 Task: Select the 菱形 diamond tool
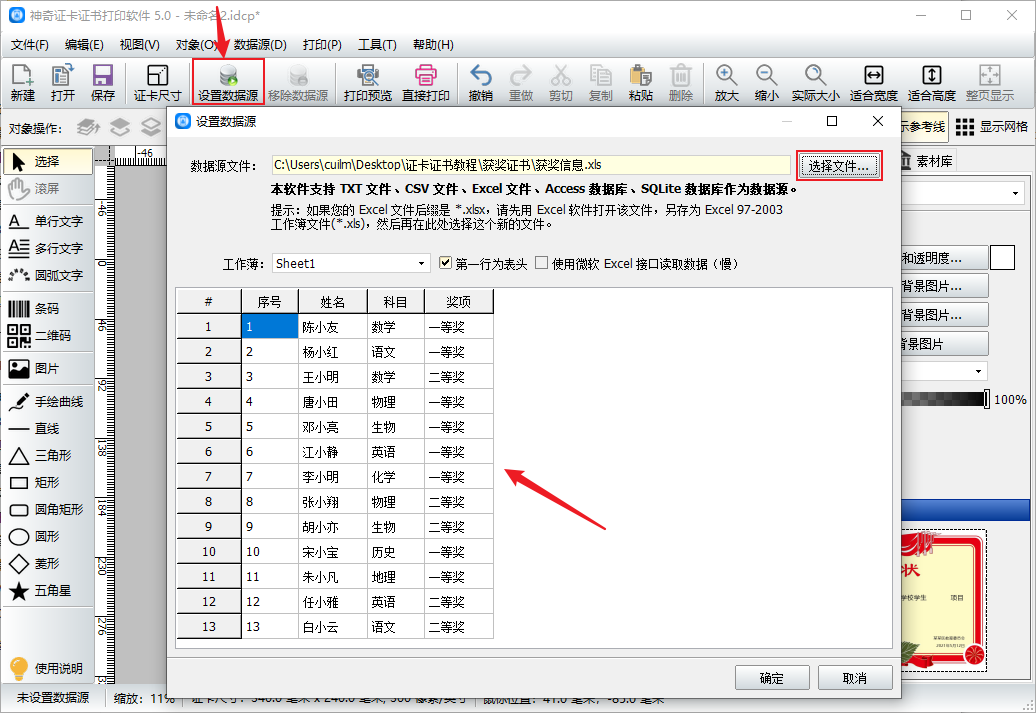[x=48, y=564]
